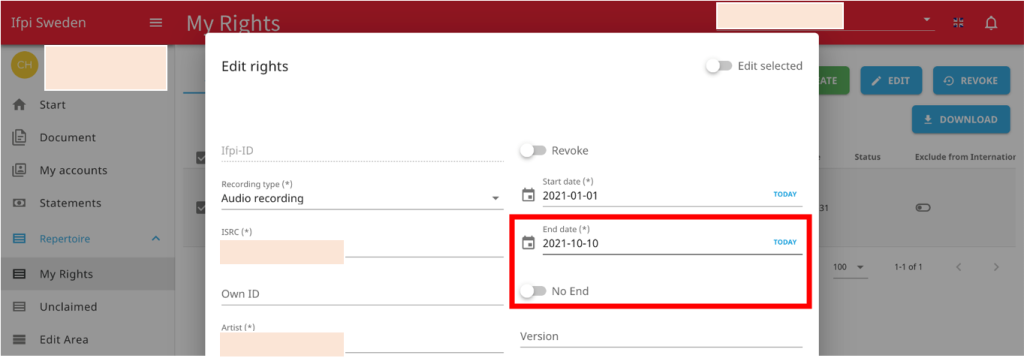Open Start in the sidebar
1024x364 pixels.
click(52, 105)
